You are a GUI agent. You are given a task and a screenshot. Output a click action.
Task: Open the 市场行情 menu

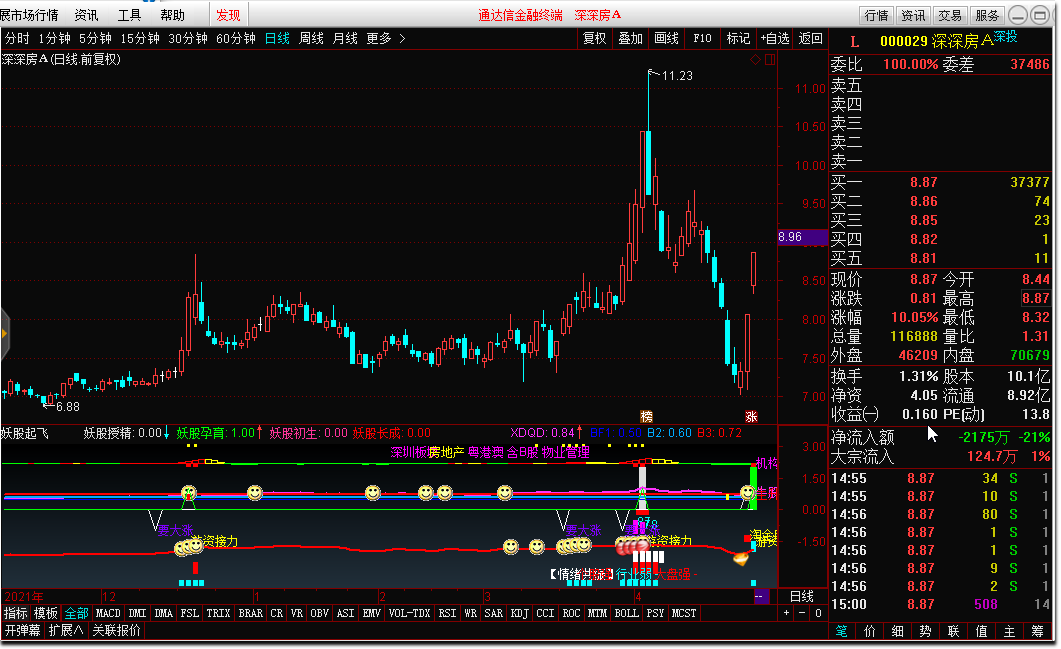tap(28, 15)
